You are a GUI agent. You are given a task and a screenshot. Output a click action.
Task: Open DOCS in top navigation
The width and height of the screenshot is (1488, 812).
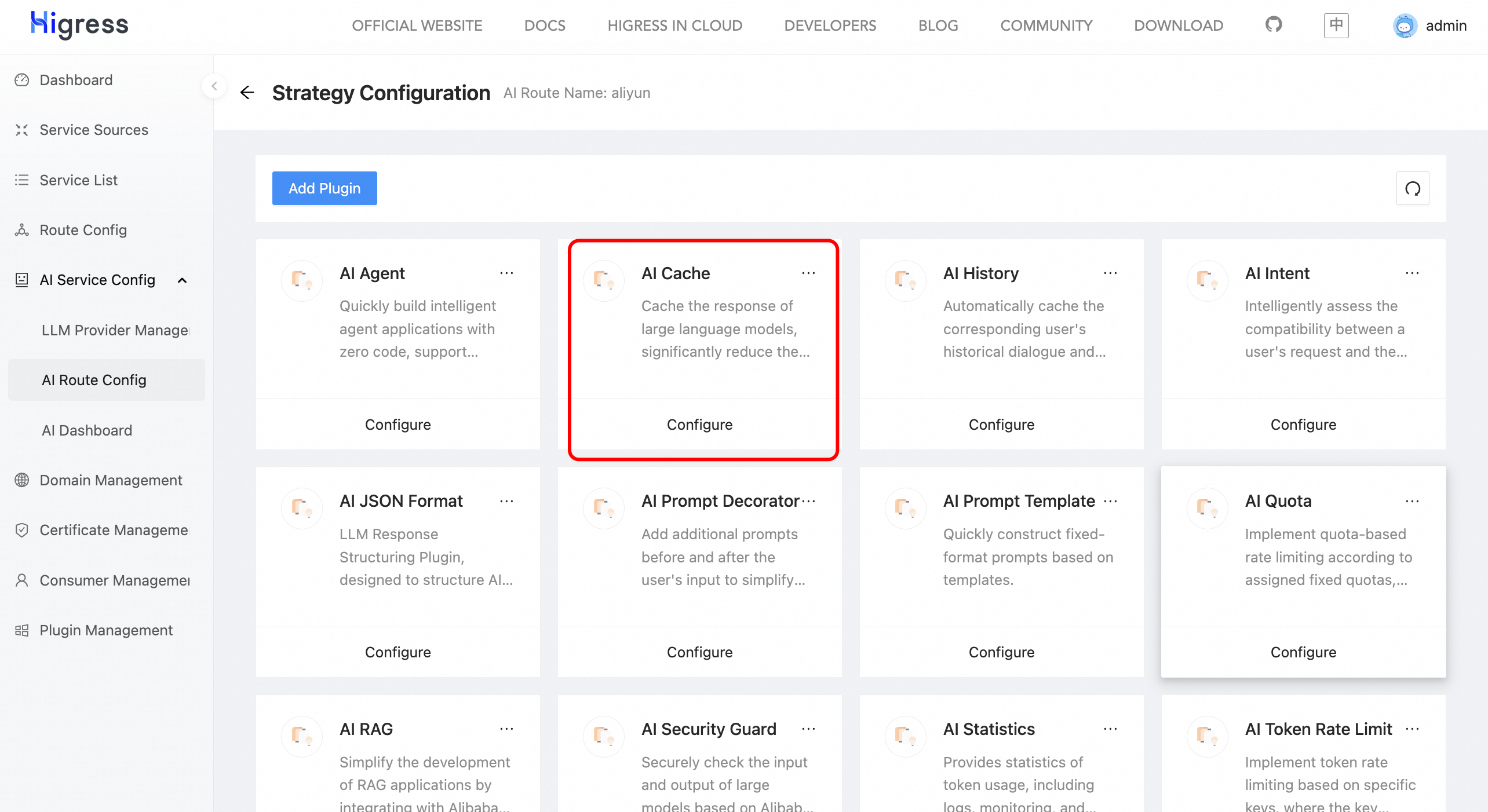click(x=545, y=25)
